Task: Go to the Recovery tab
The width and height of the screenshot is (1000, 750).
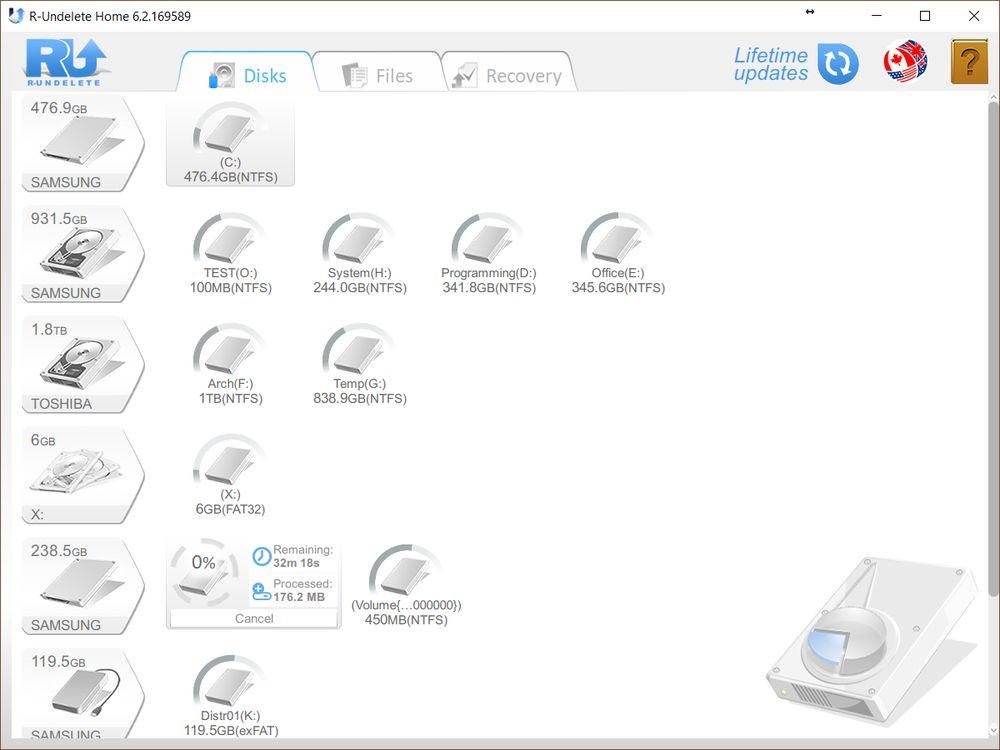Action: (508, 75)
